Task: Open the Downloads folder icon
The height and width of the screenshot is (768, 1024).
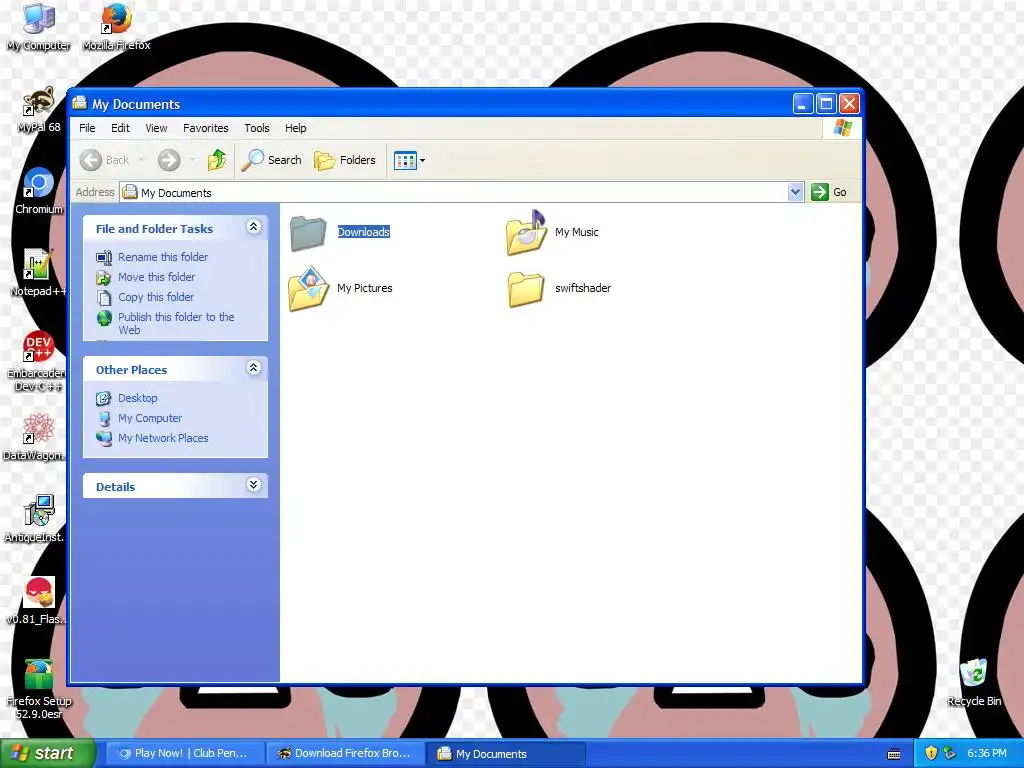Action: pos(308,233)
